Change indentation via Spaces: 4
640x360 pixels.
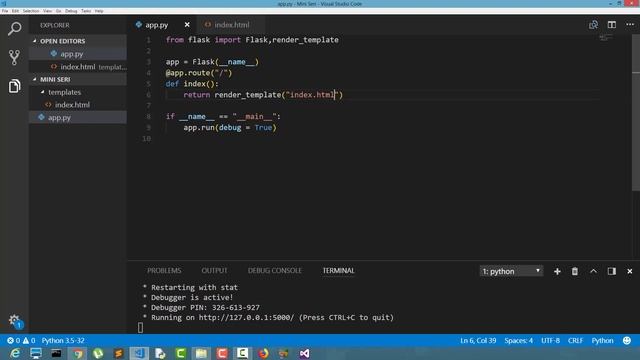pyautogui.click(x=518, y=340)
